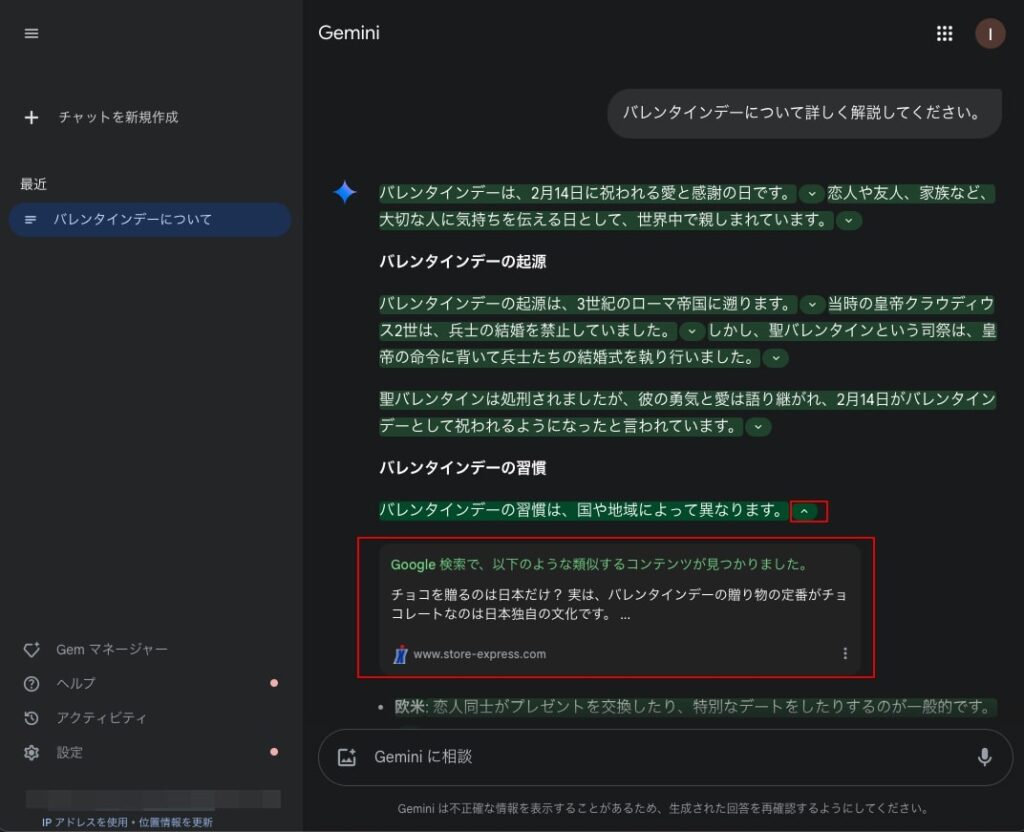The width and height of the screenshot is (1024, 832).
Task: Click the Gemini に相談 prompt input field
Action: [665, 757]
